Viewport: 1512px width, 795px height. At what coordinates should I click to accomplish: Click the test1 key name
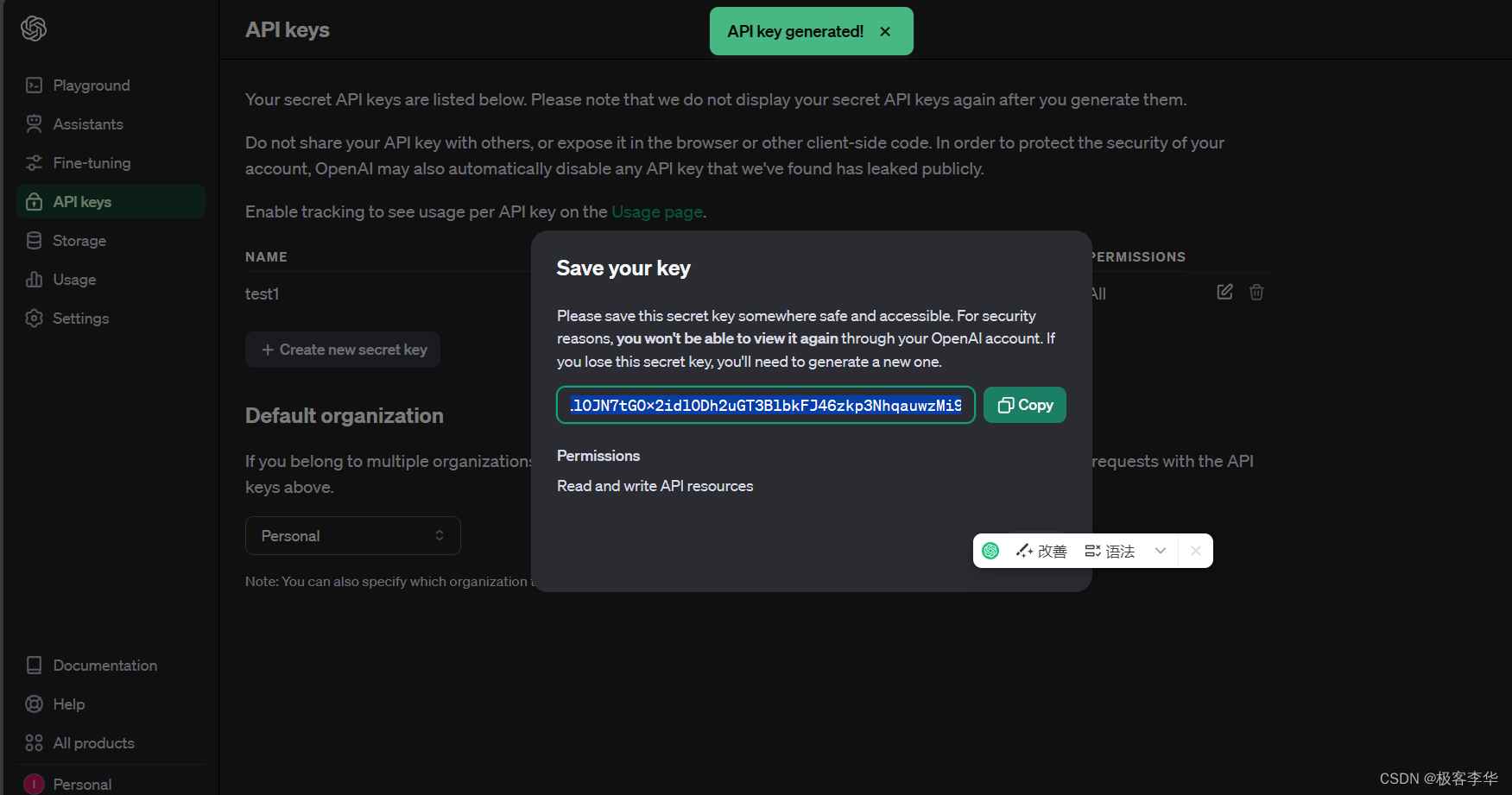[x=262, y=293]
